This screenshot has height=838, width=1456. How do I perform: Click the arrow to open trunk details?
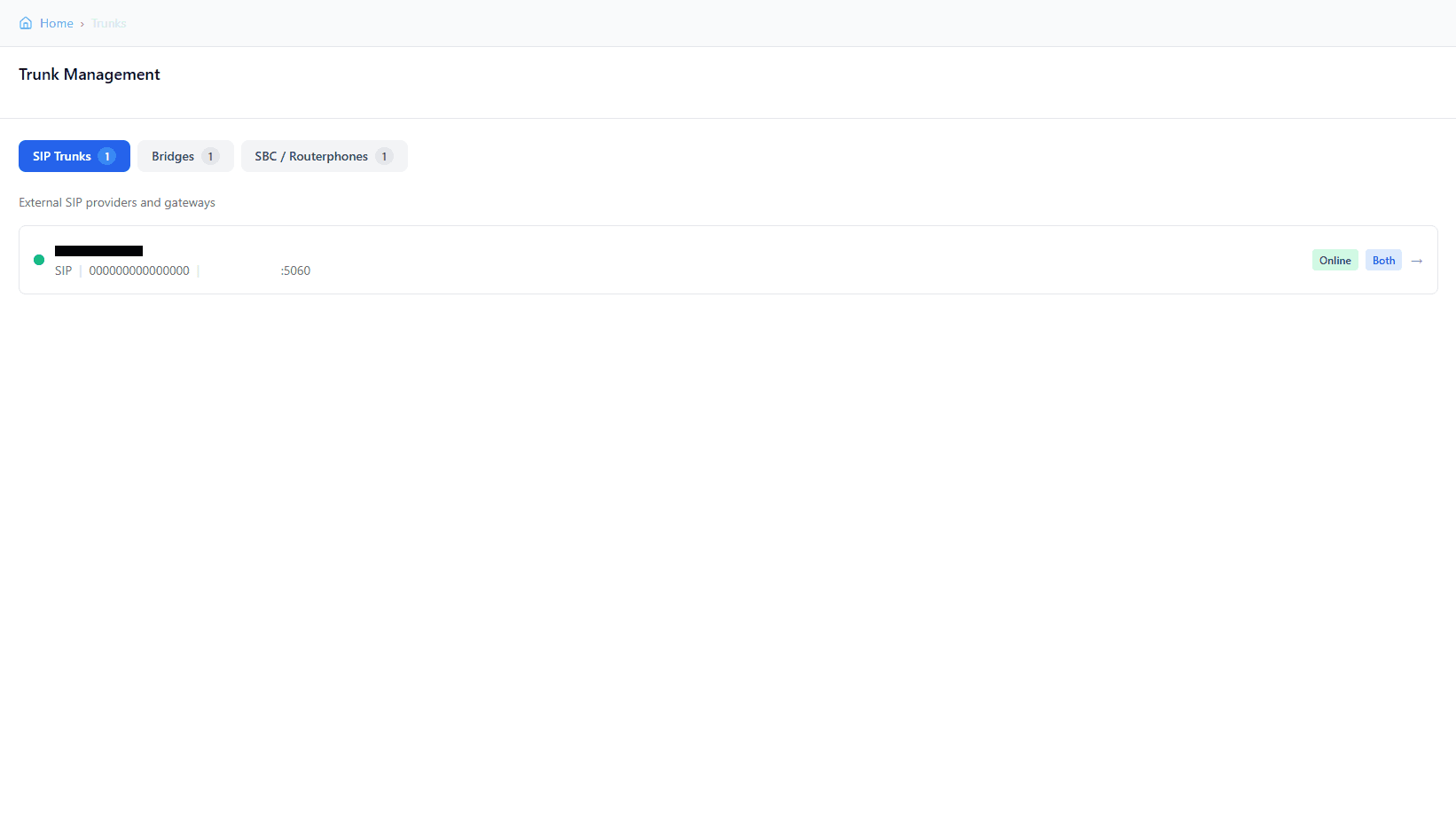1417,261
